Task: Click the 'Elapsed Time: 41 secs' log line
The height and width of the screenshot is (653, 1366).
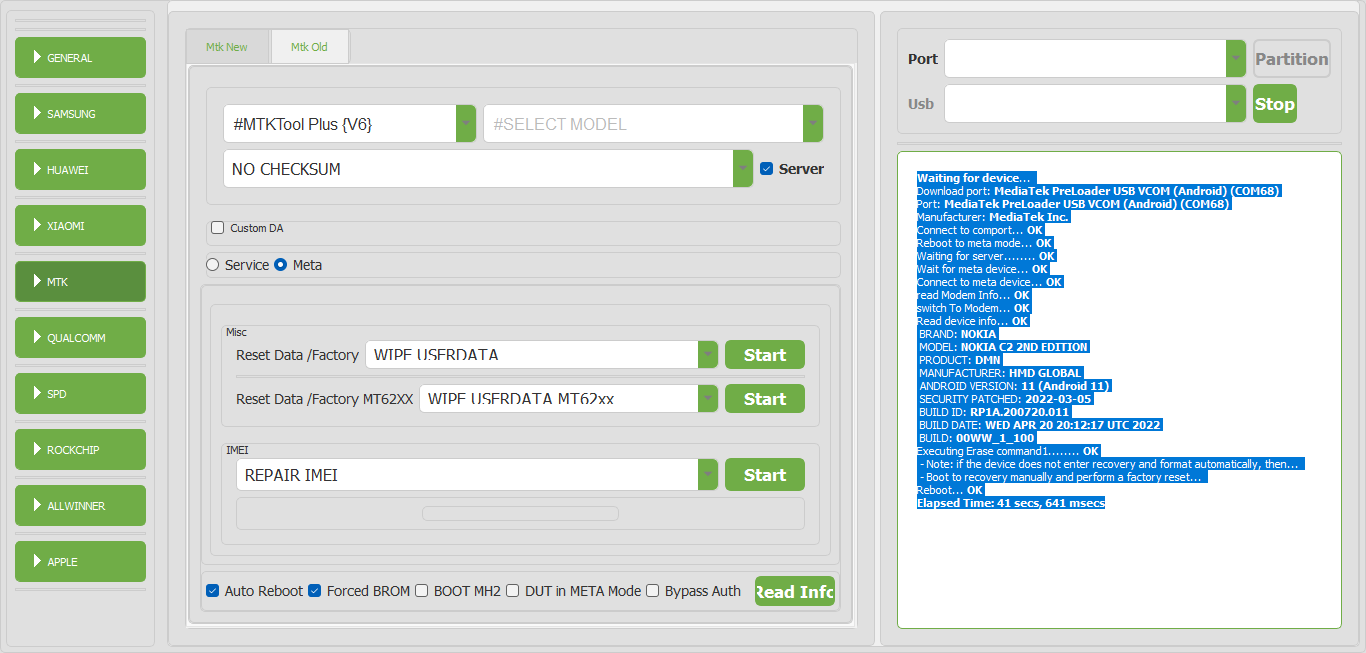Action: tap(1011, 503)
